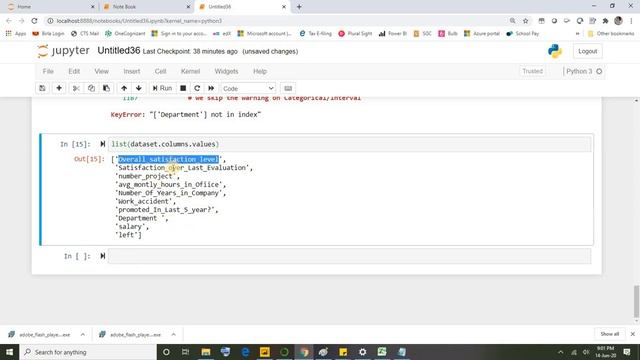This screenshot has height=360, width=640.
Task: Click 'left' output text
Action: [127, 235]
